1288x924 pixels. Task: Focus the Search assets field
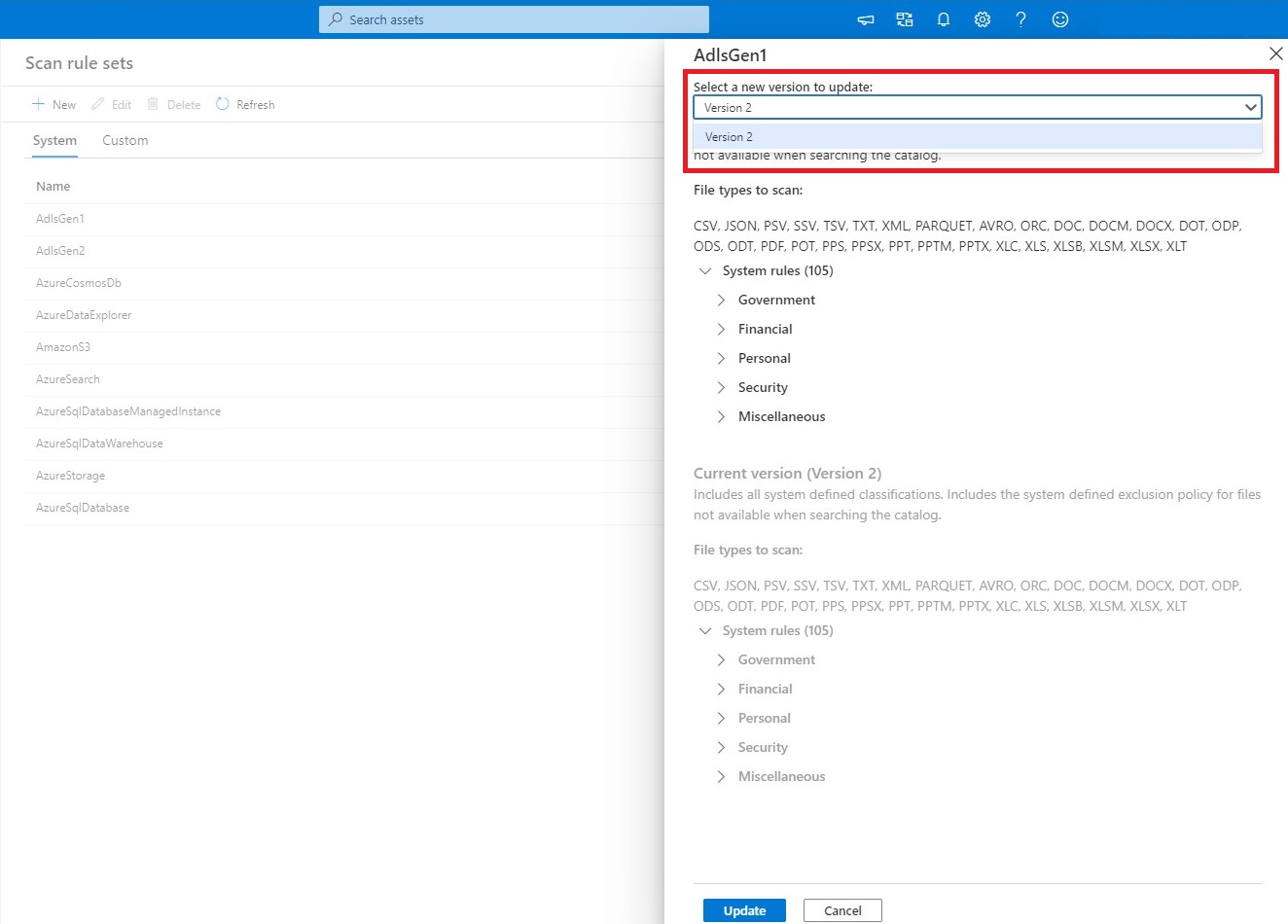tap(514, 19)
